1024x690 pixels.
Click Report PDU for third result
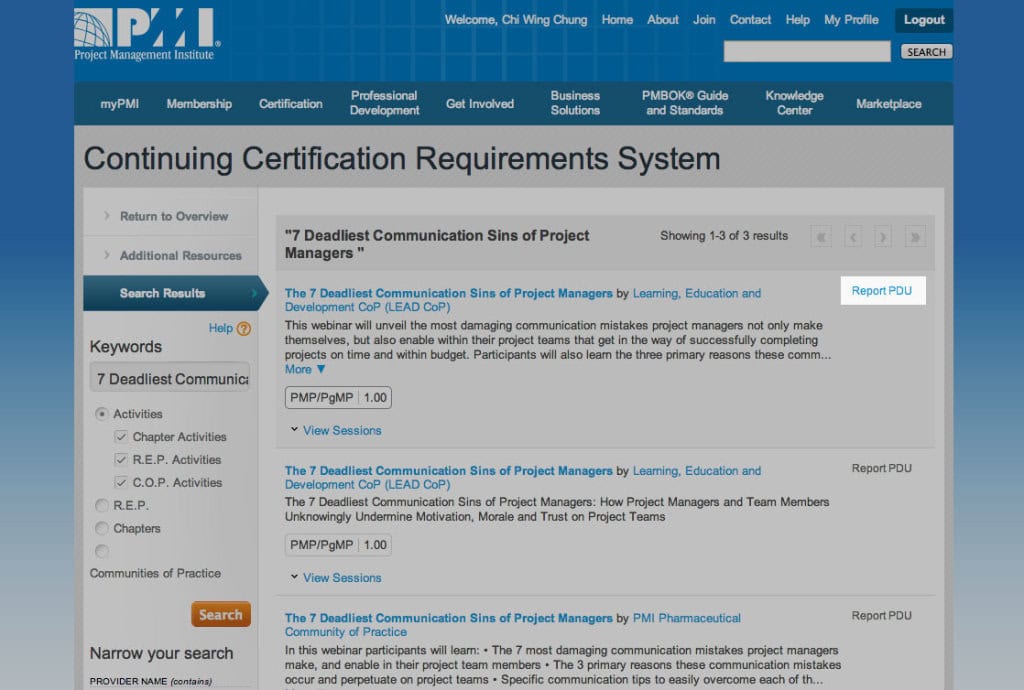(882, 616)
